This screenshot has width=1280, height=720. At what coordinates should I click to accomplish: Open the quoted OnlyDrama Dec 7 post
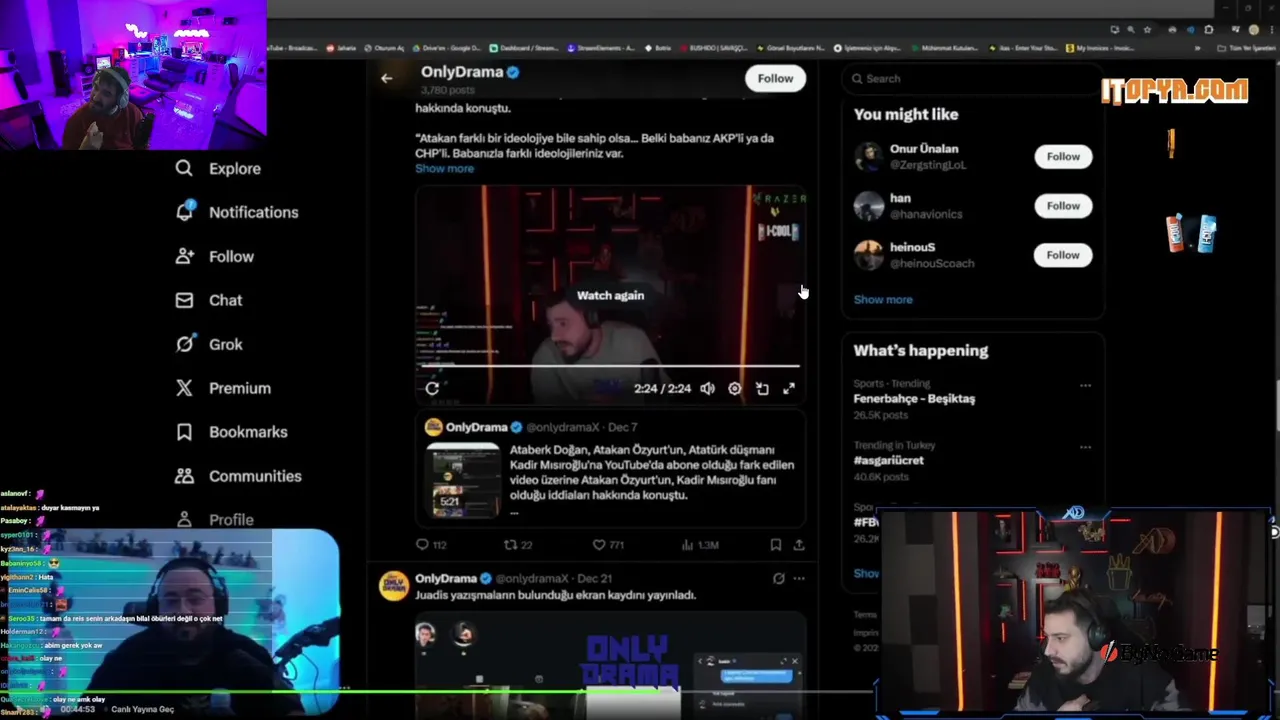click(610, 468)
